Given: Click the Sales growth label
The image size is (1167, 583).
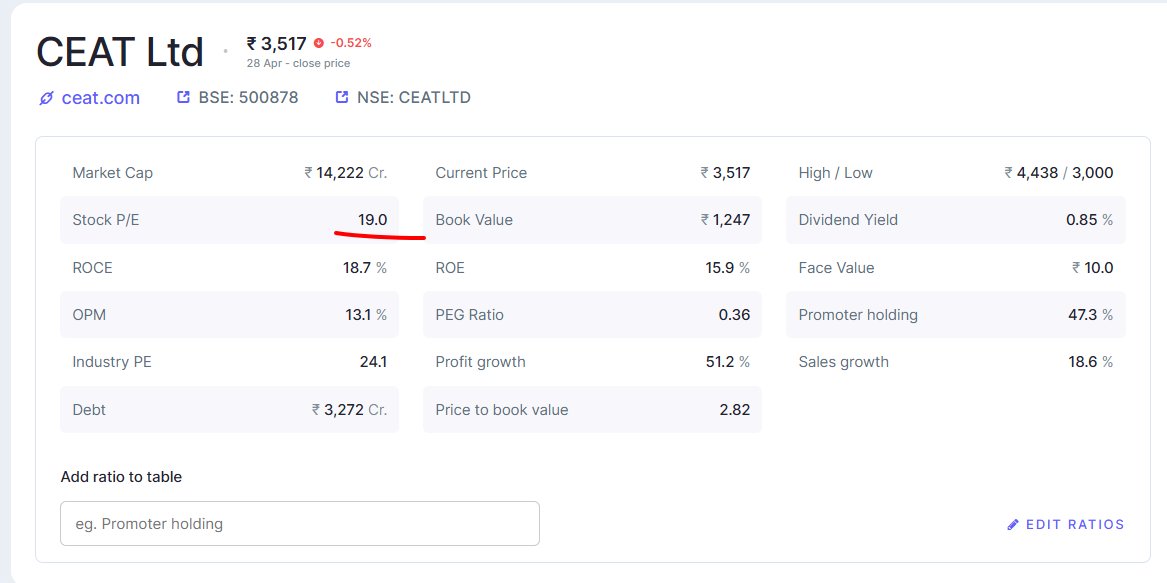Looking at the screenshot, I should [x=843, y=362].
